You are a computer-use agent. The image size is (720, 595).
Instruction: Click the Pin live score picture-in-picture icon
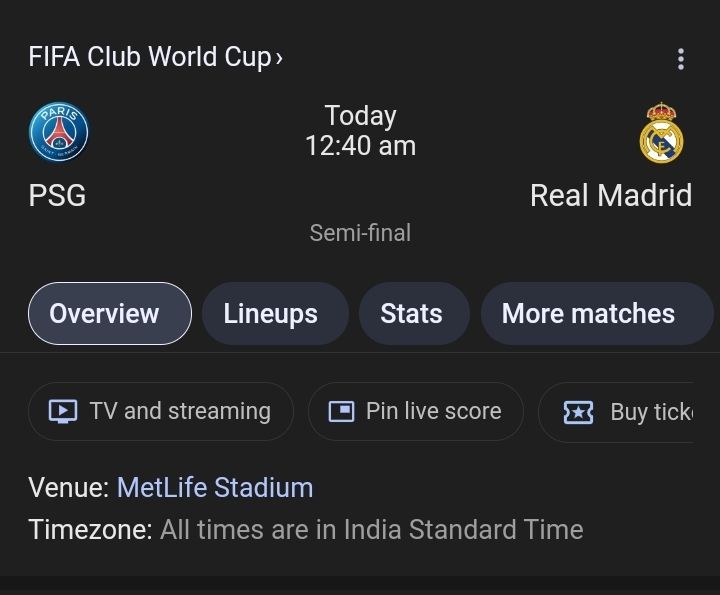pos(341,411)
